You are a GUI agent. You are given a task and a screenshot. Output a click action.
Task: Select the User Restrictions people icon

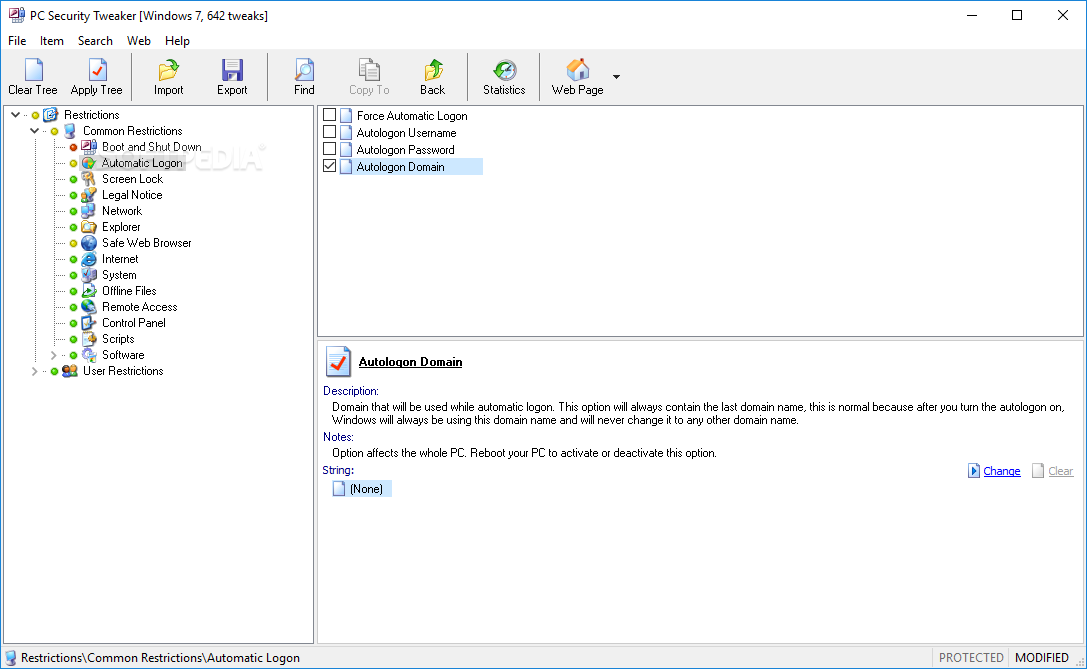(x=69, y=371)
